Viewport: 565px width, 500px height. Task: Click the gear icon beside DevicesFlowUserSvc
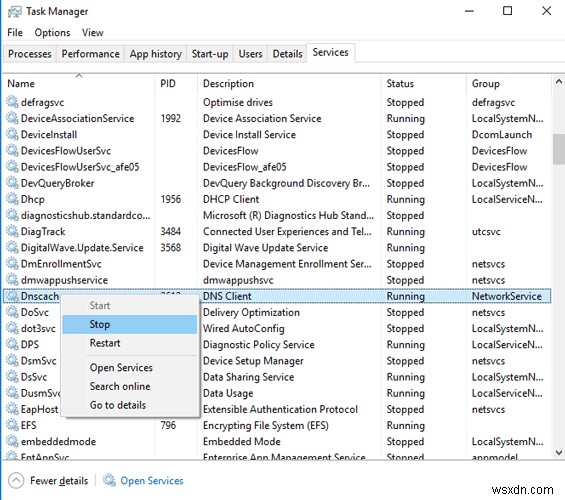click(x=12, y=151)
